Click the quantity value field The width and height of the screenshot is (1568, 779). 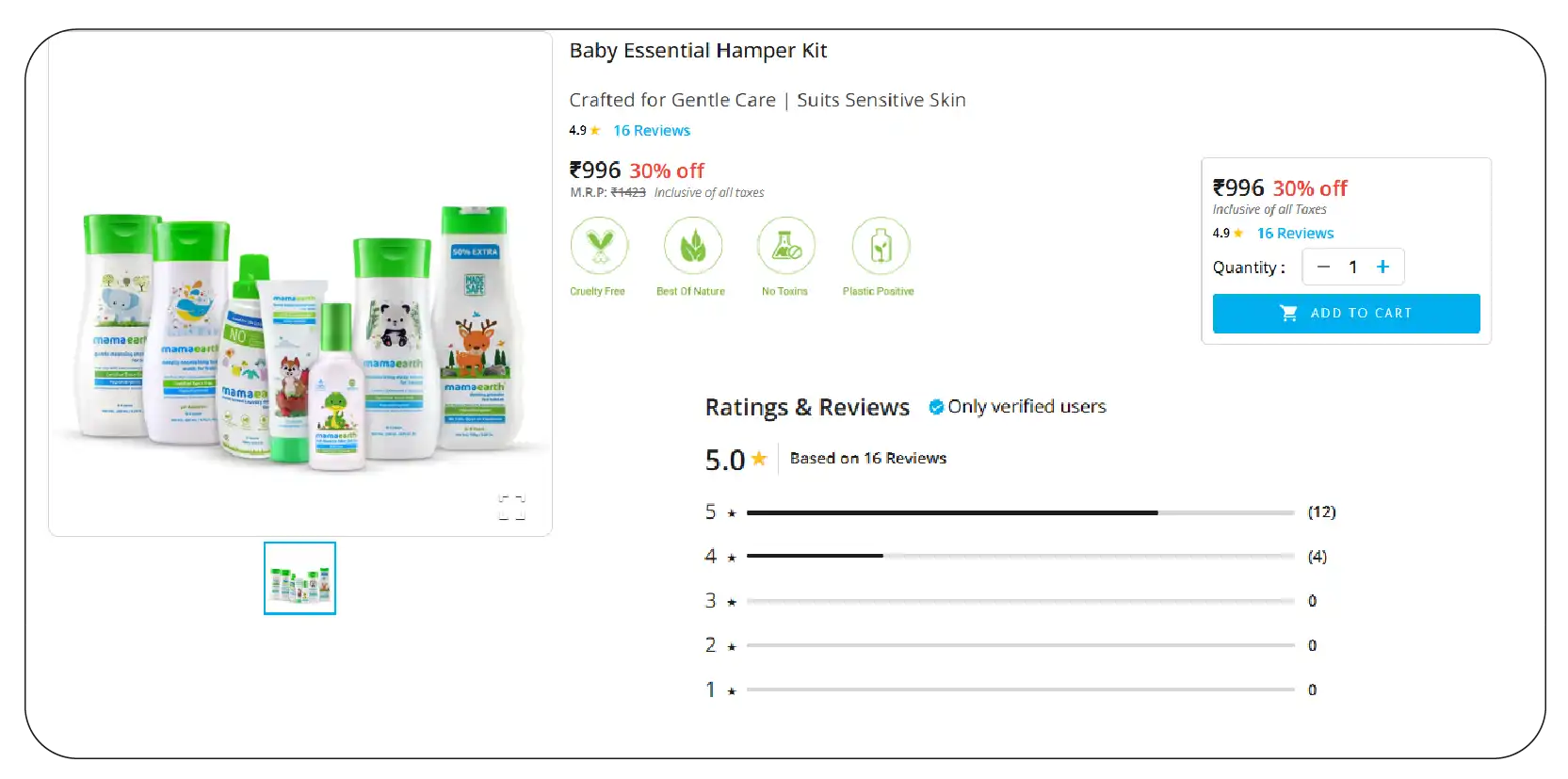(1353, 267)
